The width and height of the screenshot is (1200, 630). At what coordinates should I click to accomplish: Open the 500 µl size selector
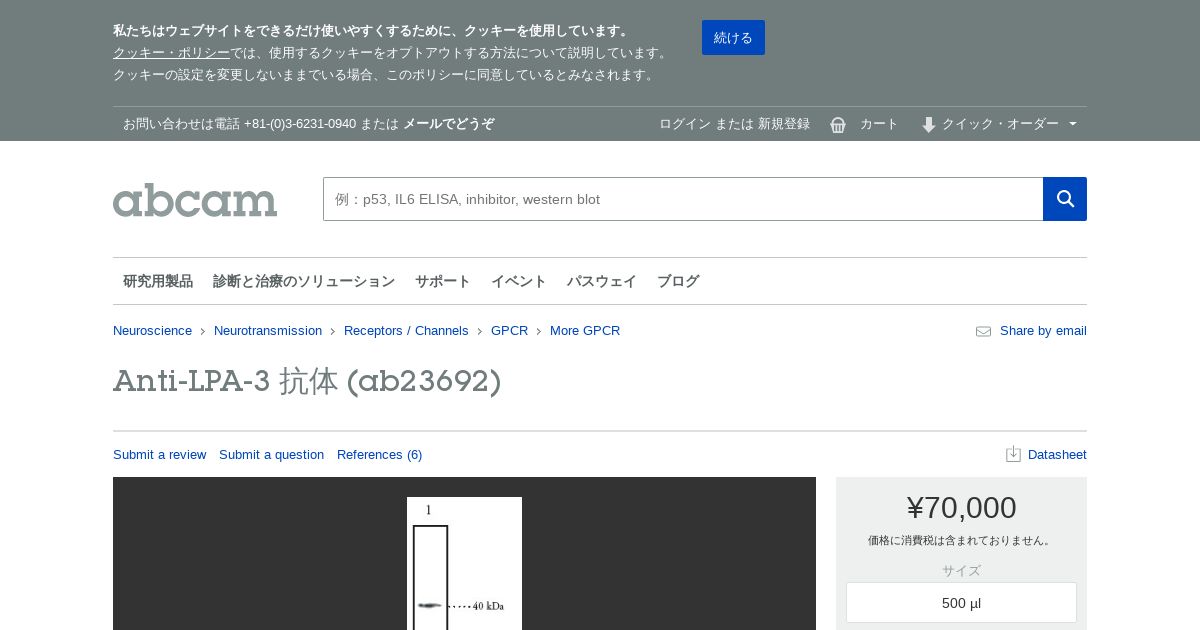(x=961, y=603)
